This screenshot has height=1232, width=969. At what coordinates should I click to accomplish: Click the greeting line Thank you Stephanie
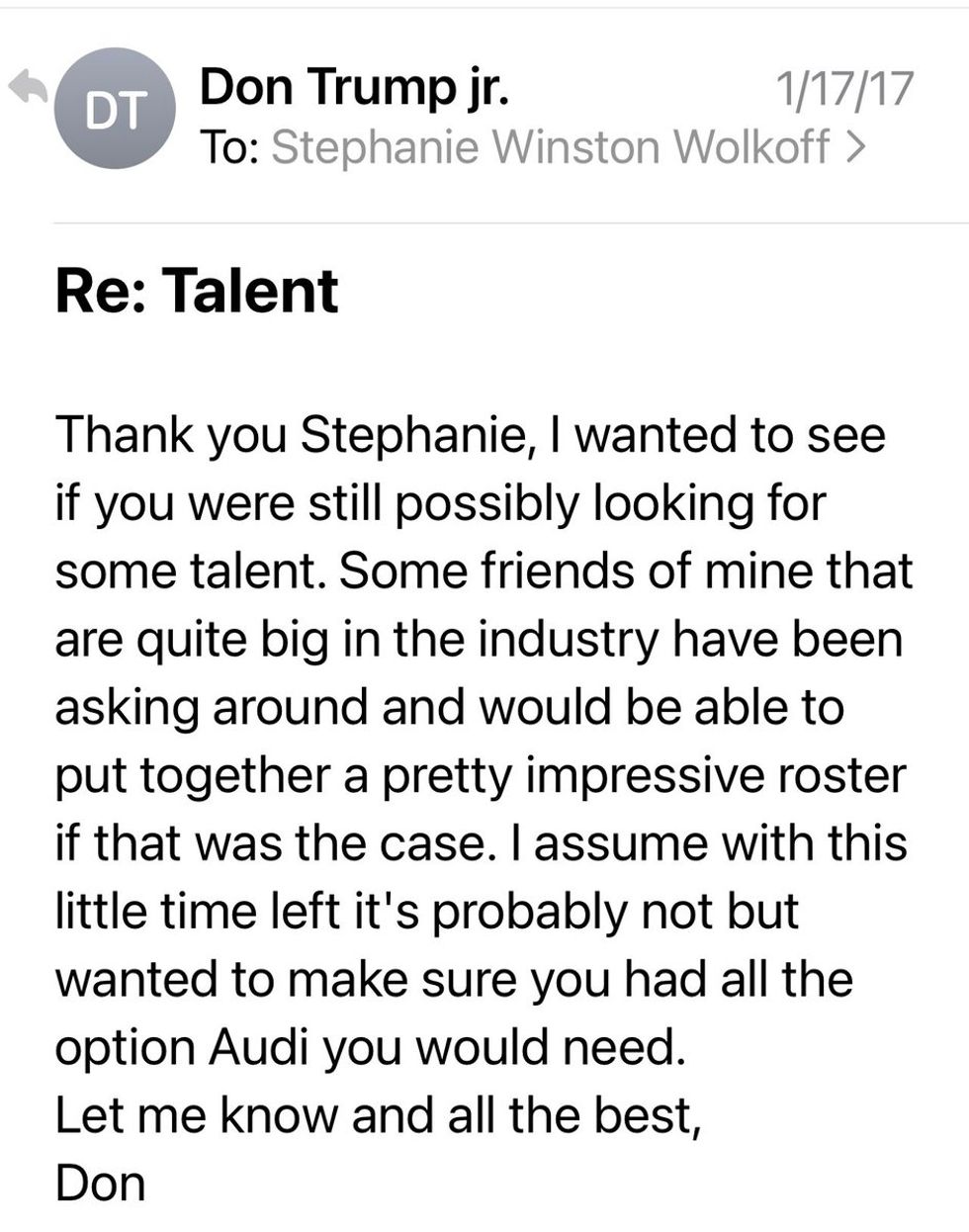point(294,436)
